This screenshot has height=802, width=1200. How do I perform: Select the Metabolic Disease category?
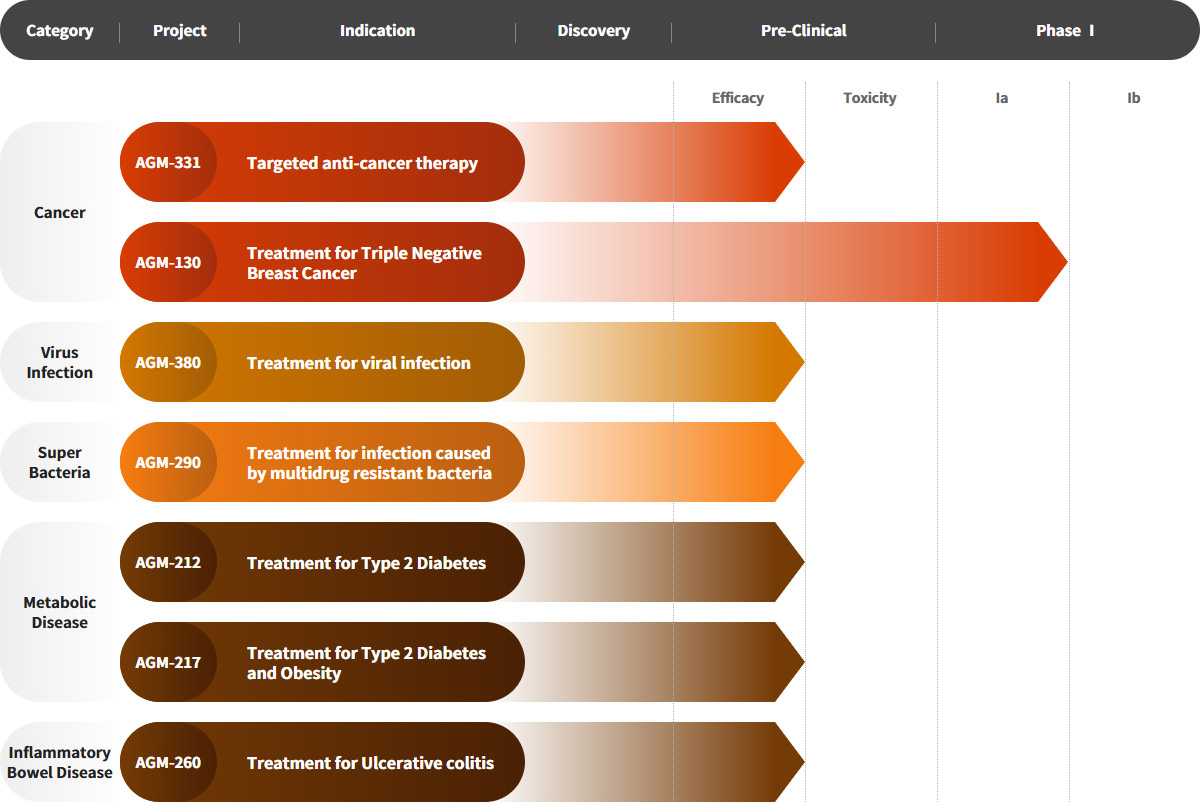tap(60, 612)
